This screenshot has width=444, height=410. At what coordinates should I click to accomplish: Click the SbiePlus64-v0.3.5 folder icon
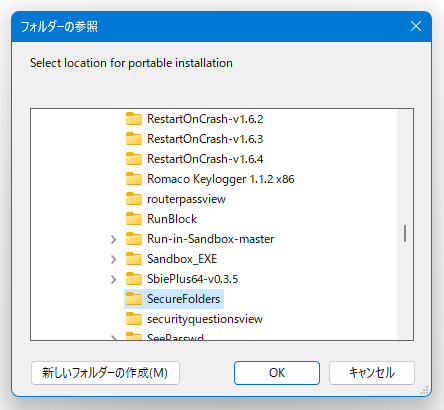134,279
